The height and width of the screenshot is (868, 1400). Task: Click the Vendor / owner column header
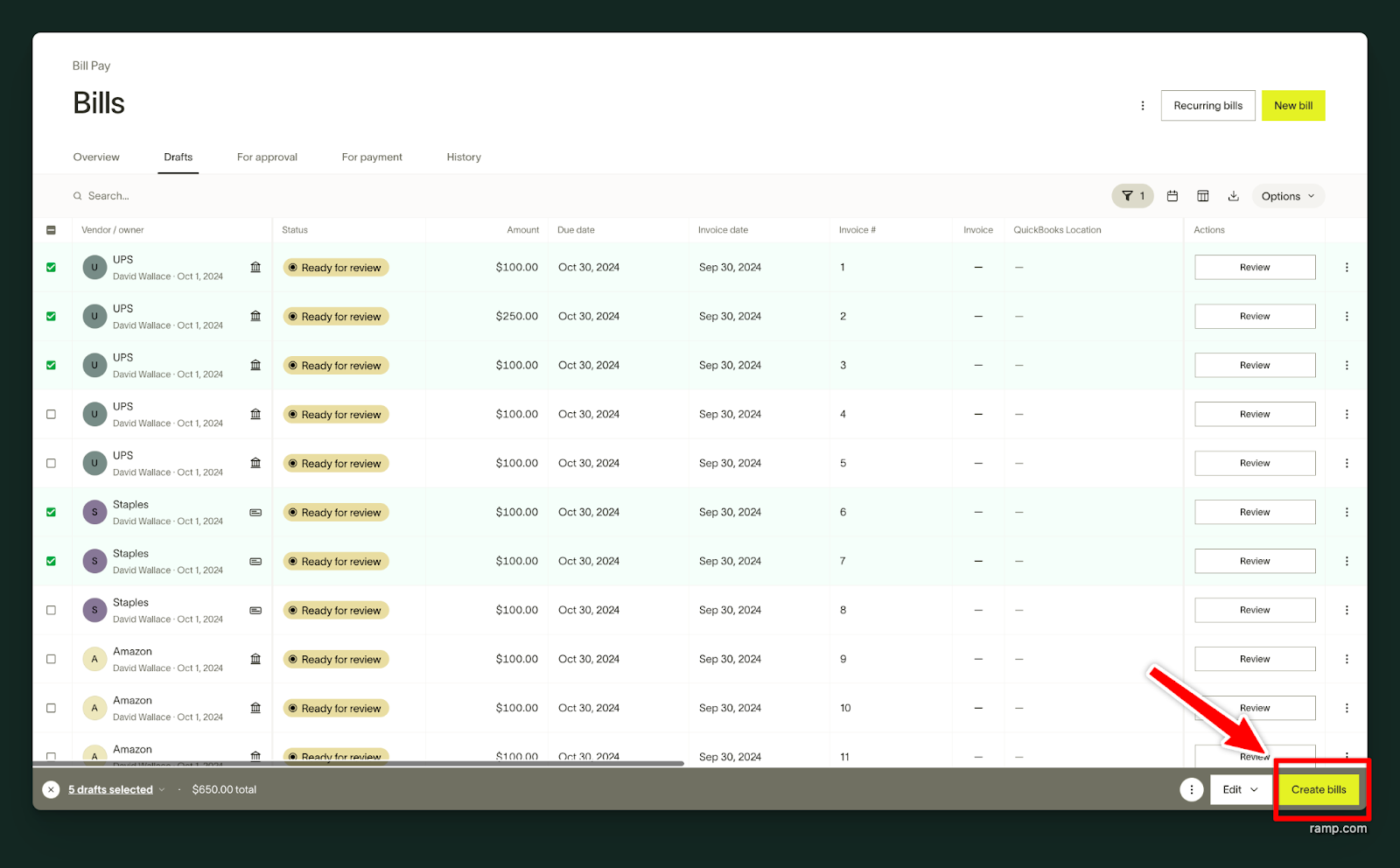pyautogui.click(x=112, y=230)
